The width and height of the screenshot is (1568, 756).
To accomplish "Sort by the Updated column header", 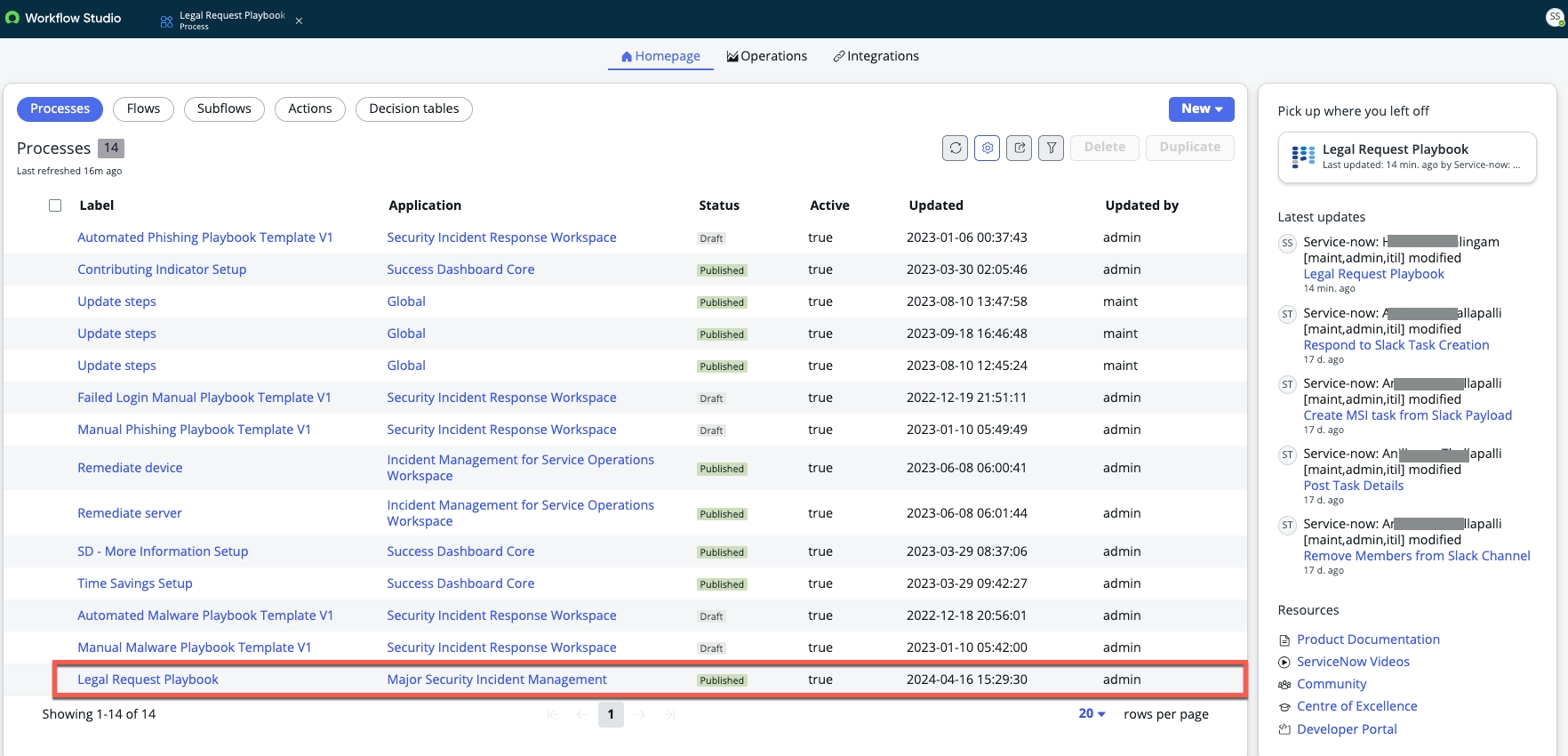I will 936,205.
